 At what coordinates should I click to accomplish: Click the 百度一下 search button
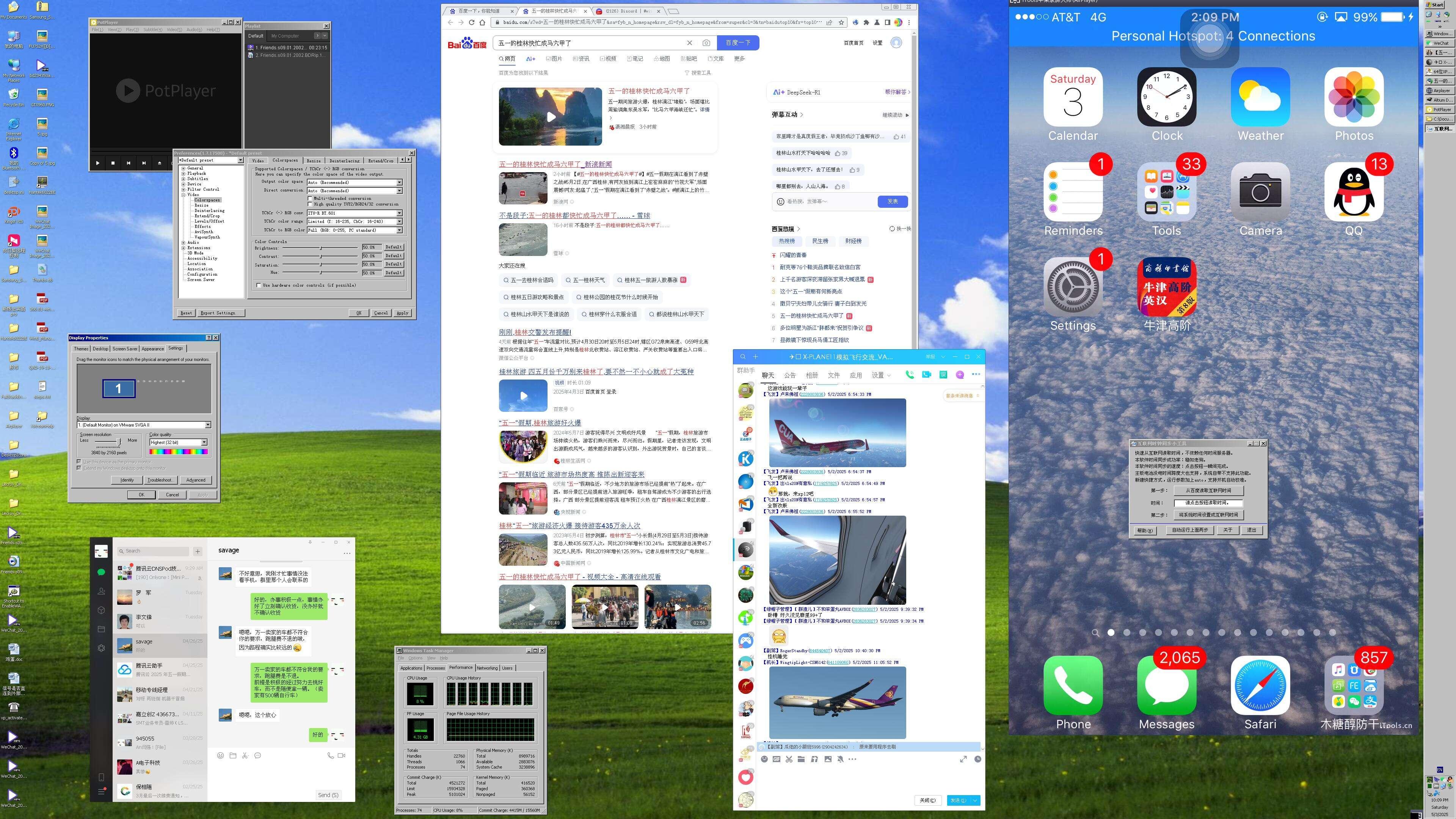(737, 43)
